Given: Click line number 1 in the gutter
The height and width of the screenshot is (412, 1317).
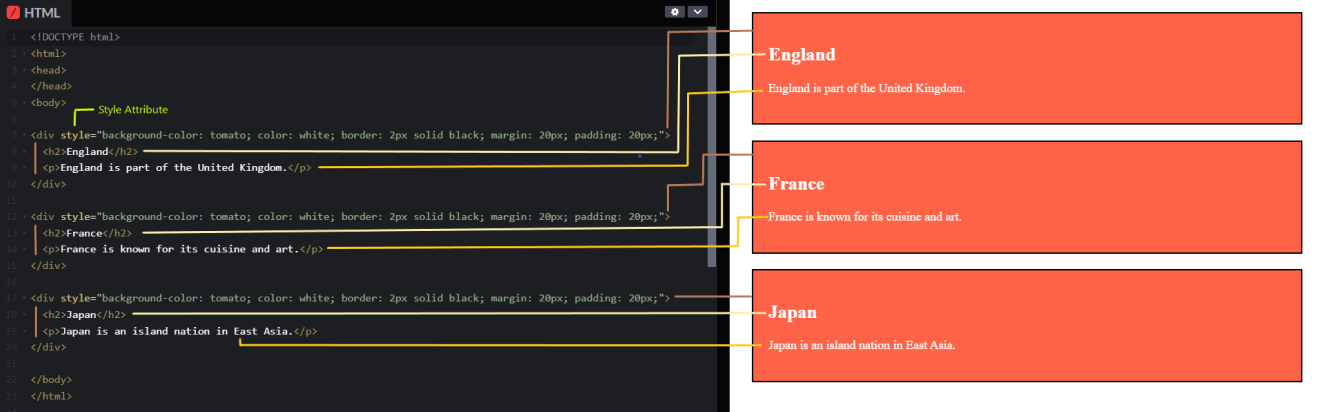Looking at the screenshot, I should [13, 37].
